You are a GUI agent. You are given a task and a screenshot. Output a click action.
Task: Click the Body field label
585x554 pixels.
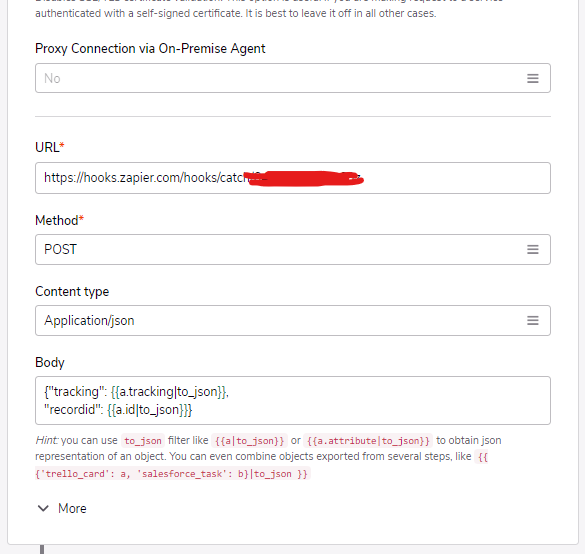tap(50, 363)
